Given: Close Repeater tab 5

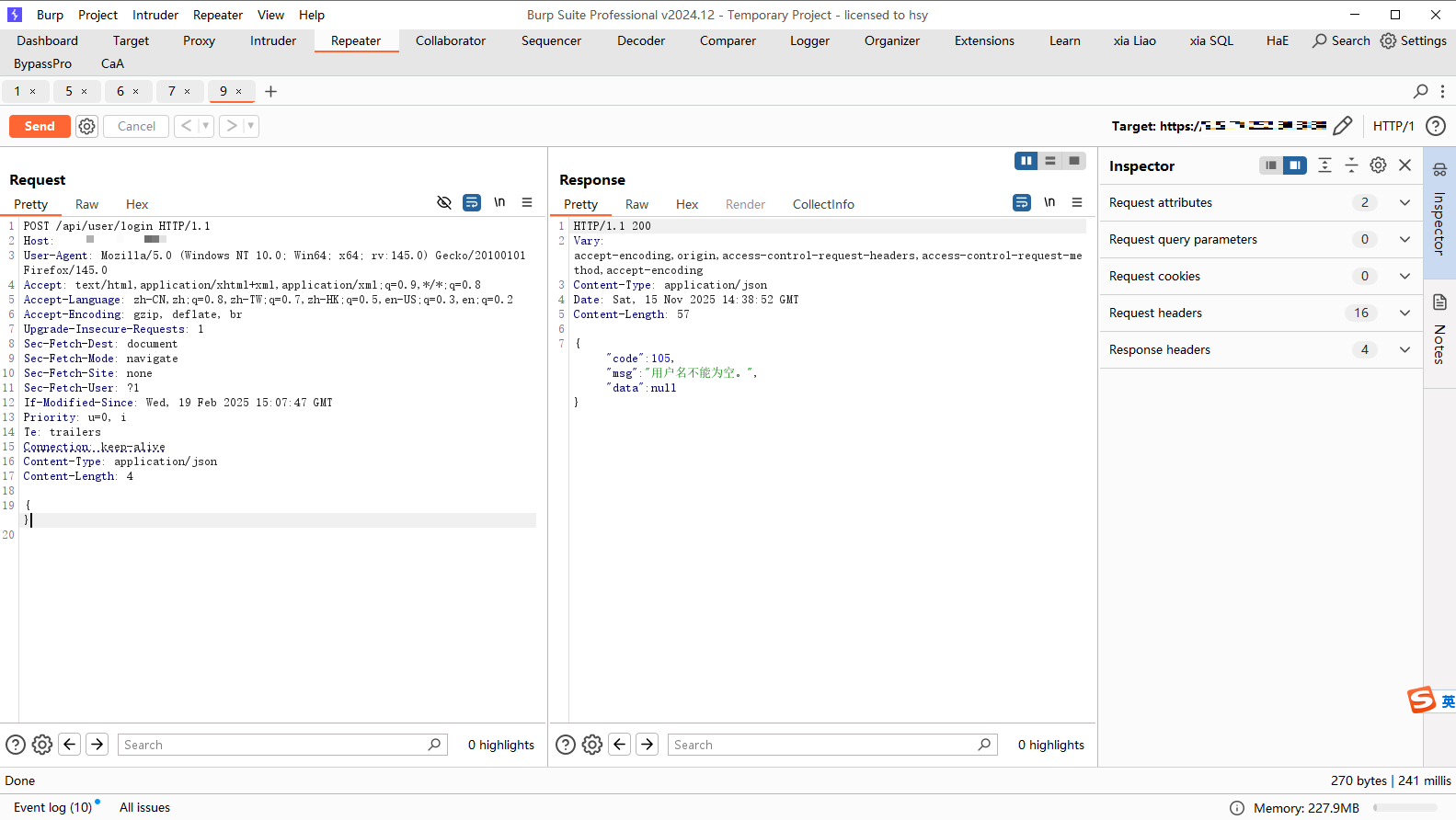Looking at the screenshot, I should click(85, 91).
